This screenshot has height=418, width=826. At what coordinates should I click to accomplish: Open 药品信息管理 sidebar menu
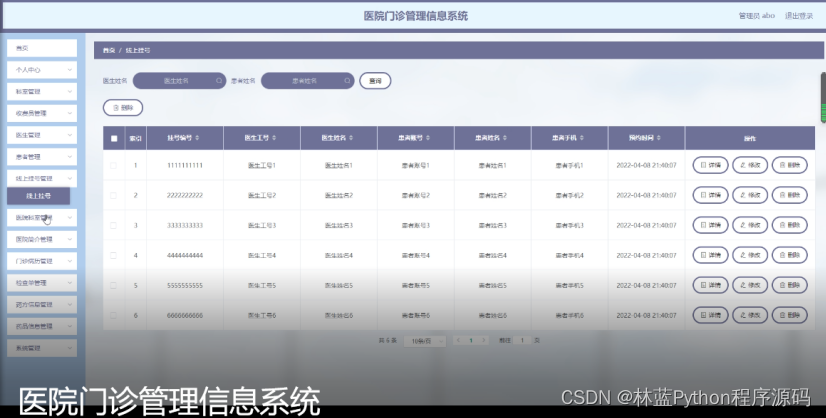[42, 326]
